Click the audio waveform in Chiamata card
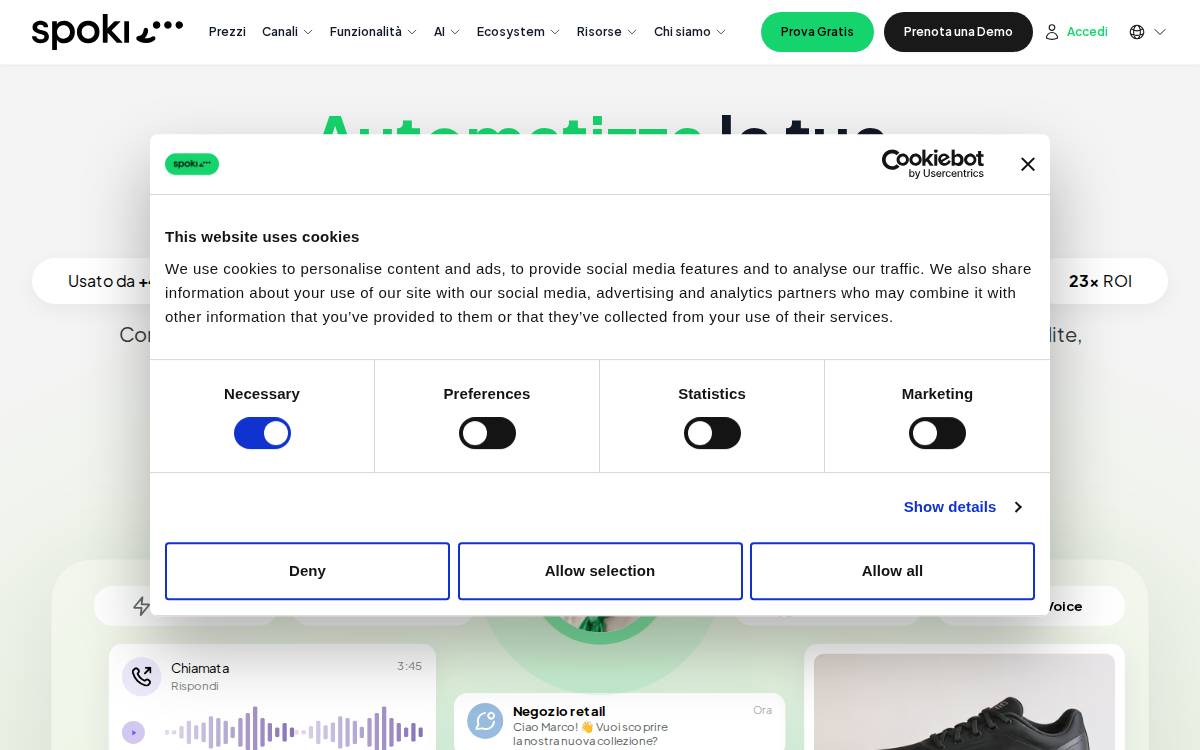Image resolution: width=1200 pixels, height=750 pixels. point(294,731)
